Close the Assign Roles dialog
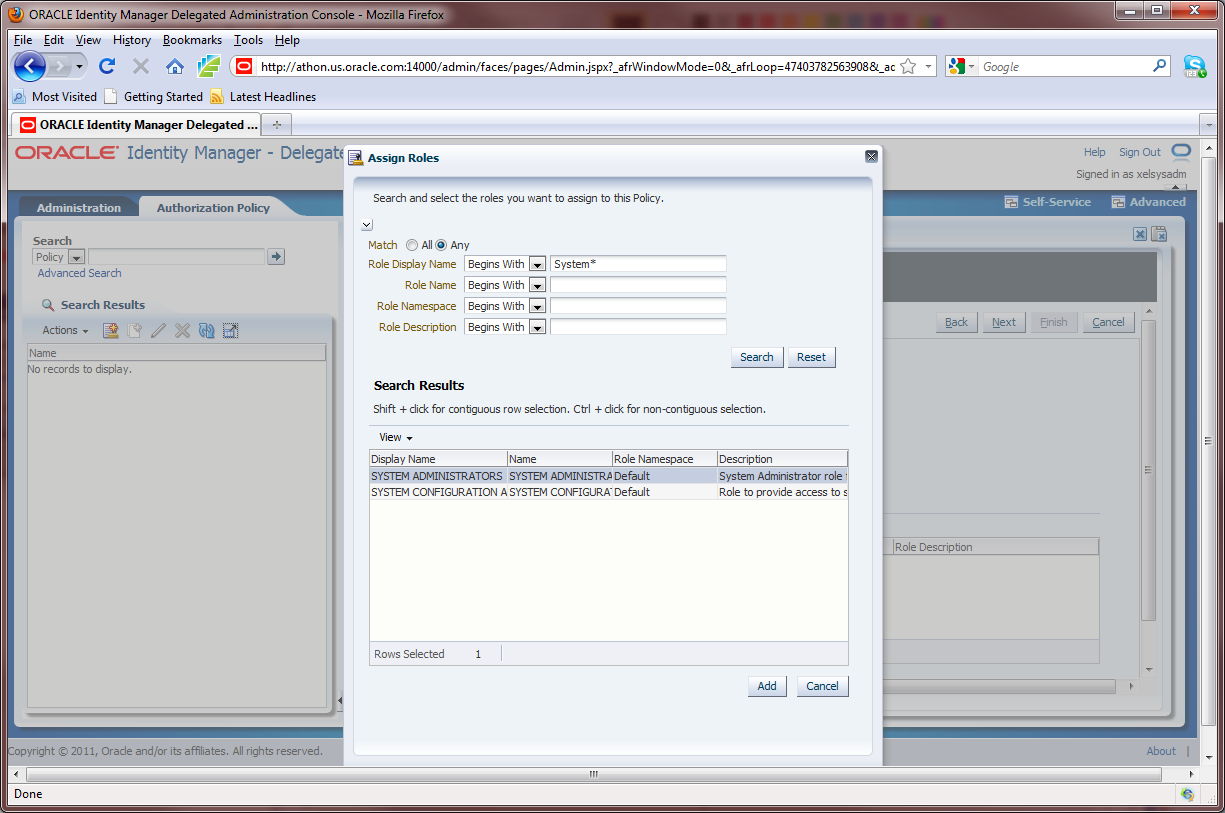 tap(871, 157)
